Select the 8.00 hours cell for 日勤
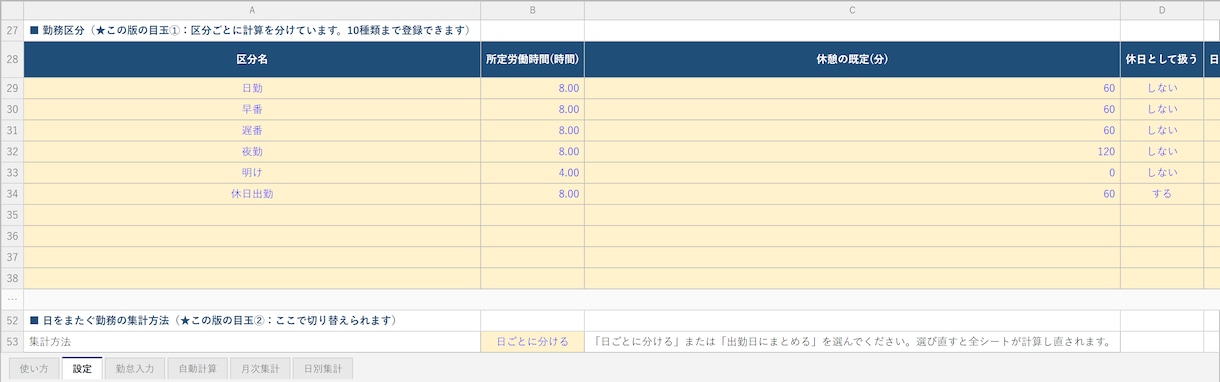 point(533,88)
